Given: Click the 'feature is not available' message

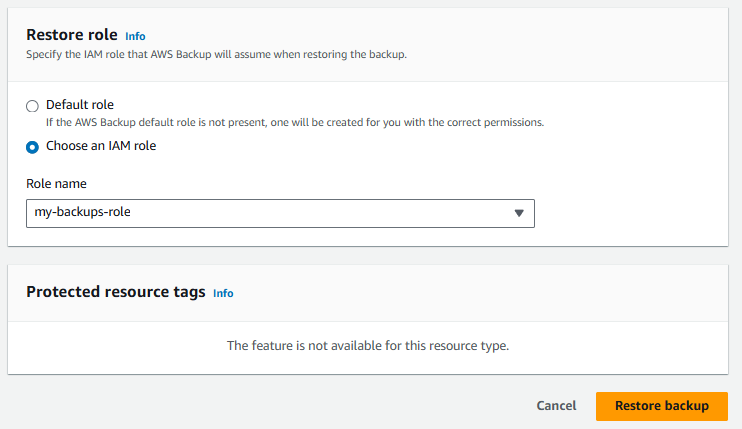Looking at the screenshot, I should pos(368,346).
